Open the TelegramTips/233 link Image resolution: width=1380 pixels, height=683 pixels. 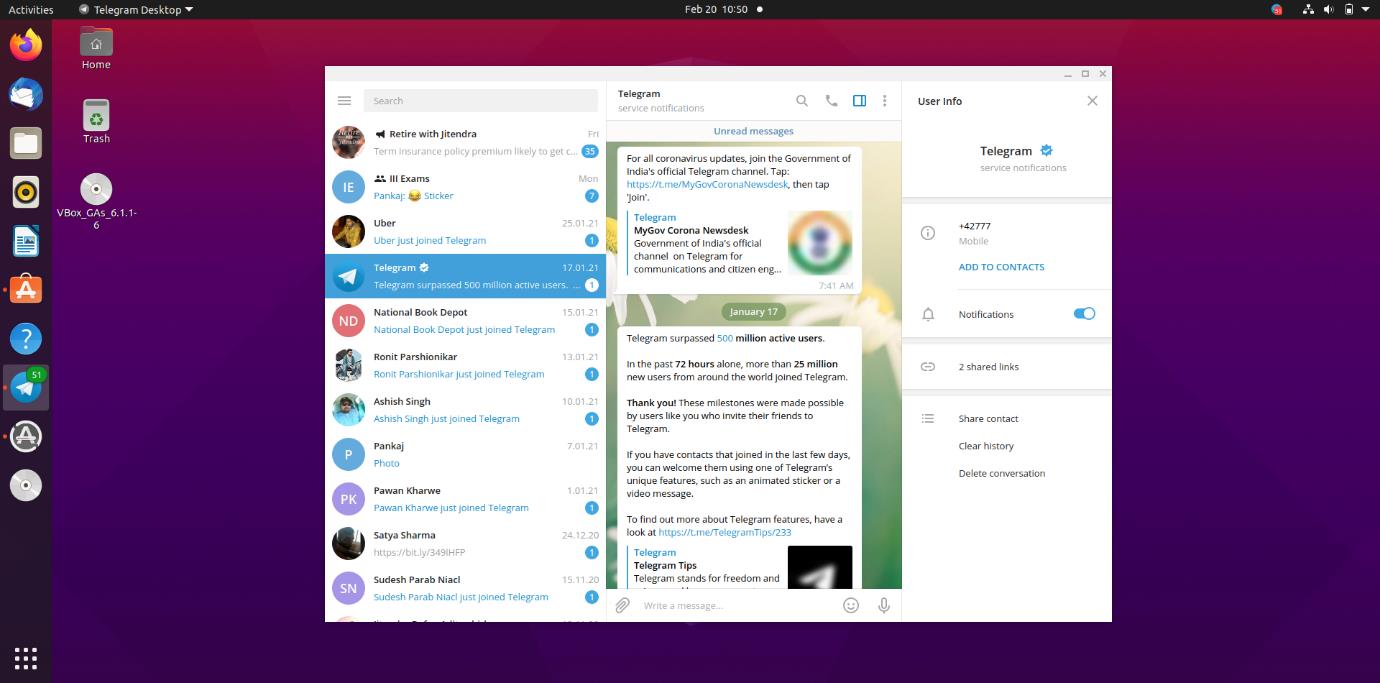tap(724, 533)
